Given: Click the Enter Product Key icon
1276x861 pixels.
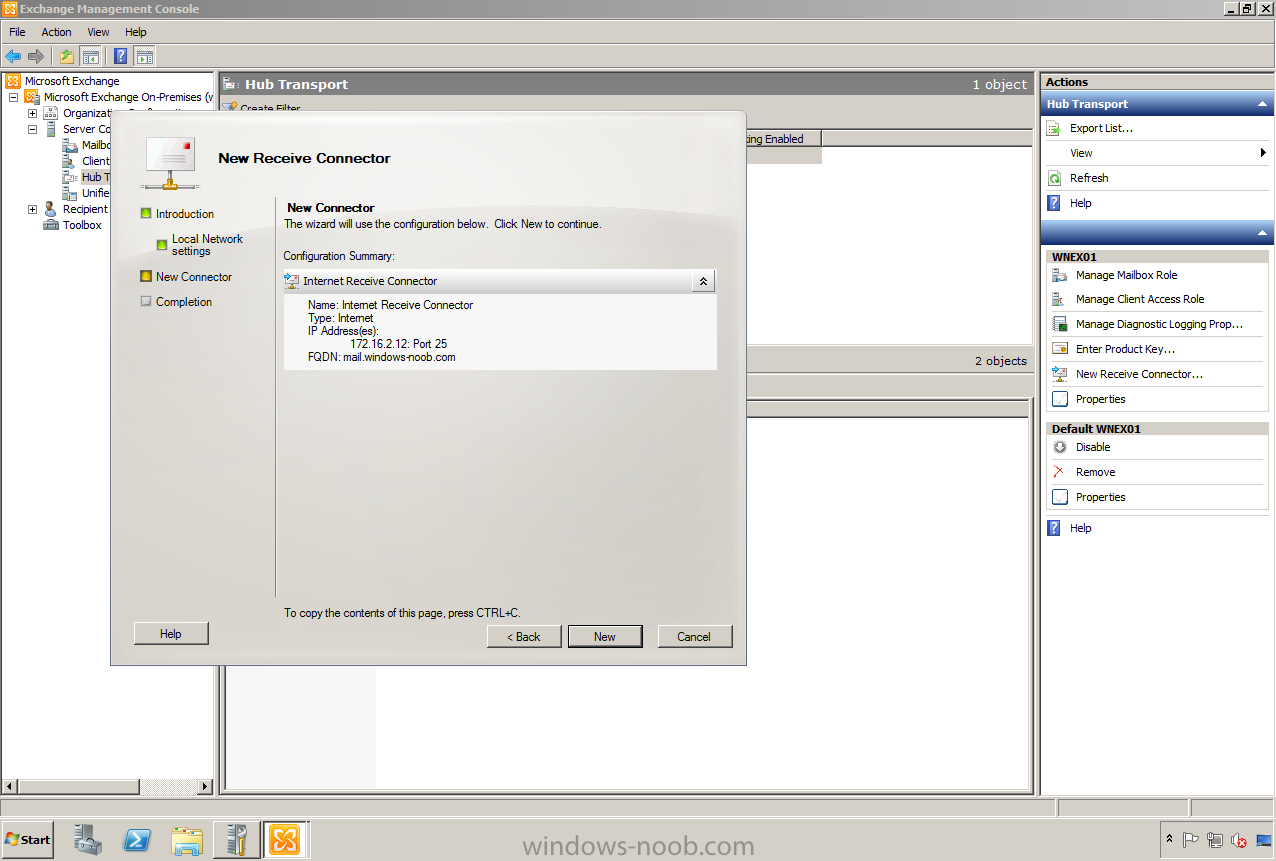Looking at the screenshot, I should point(1060,349).
